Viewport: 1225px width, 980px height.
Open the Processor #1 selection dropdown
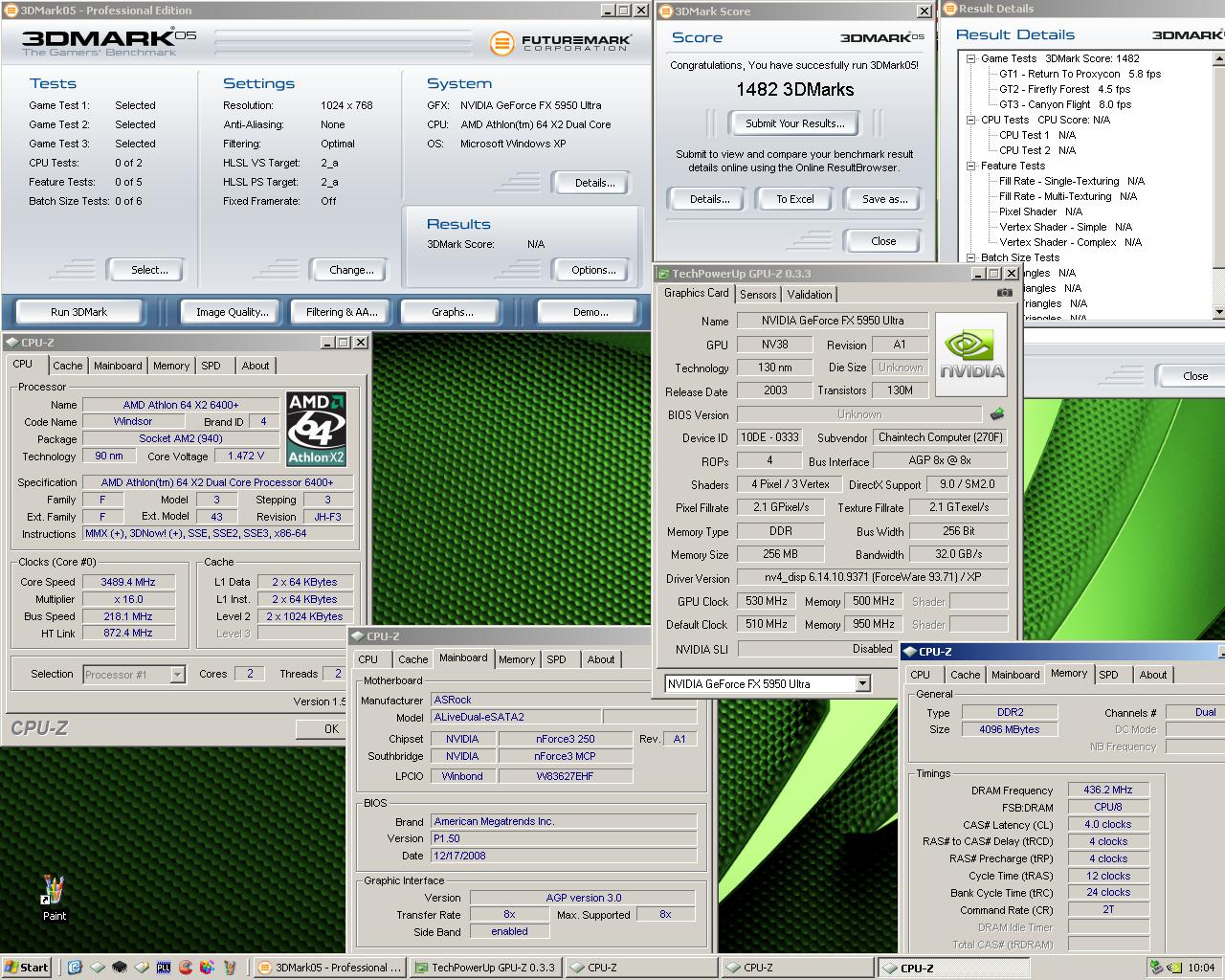(177, 675)
